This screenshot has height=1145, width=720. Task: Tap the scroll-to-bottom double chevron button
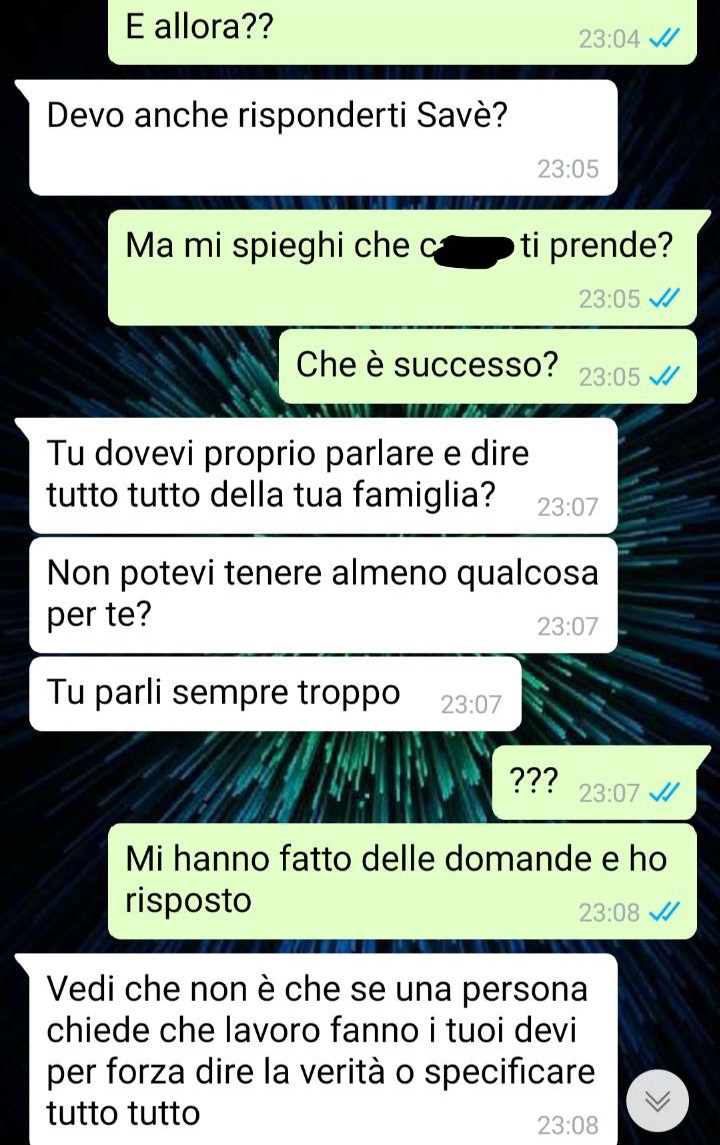coord(657,1100)
